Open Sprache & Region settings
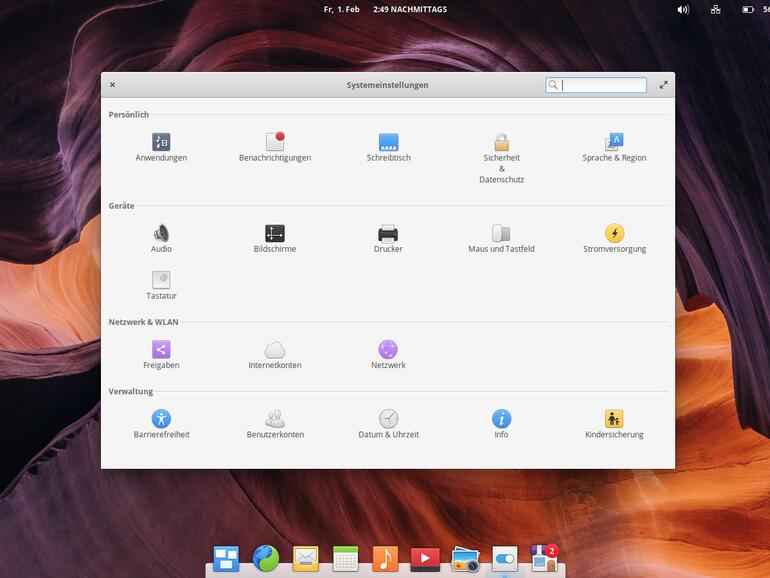770x578 pixels. [614, 147]
